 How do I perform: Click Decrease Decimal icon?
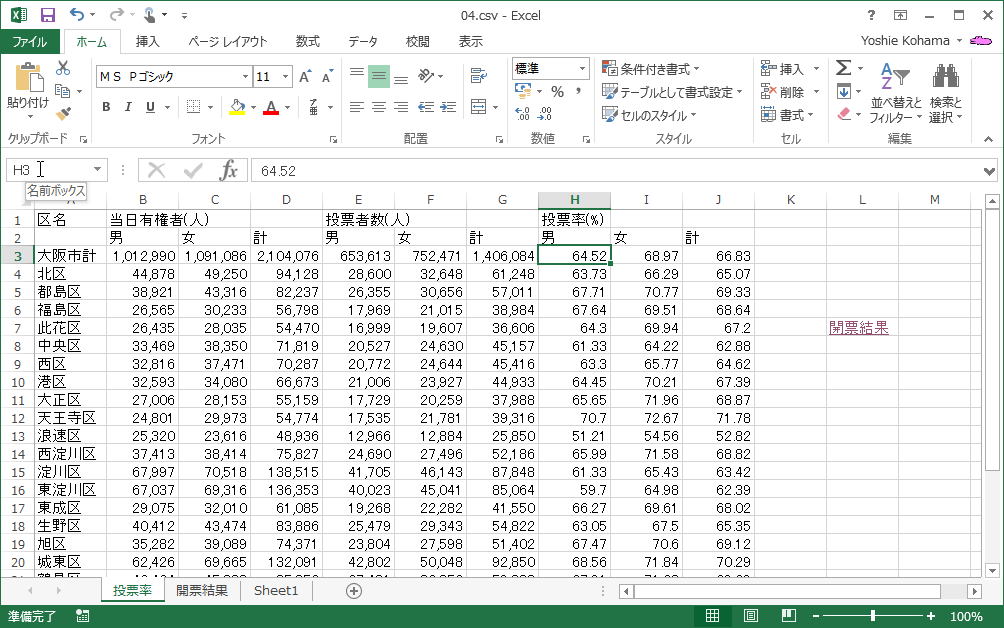545,114
